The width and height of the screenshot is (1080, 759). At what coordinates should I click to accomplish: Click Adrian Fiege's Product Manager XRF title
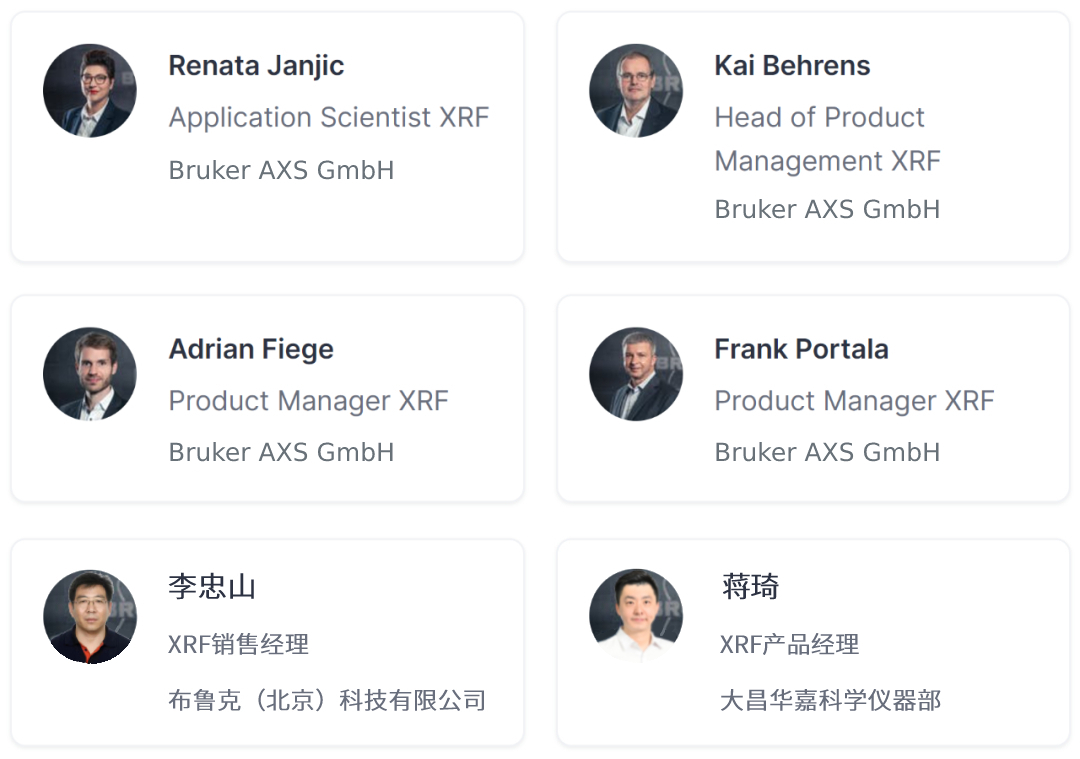point(309,401)
